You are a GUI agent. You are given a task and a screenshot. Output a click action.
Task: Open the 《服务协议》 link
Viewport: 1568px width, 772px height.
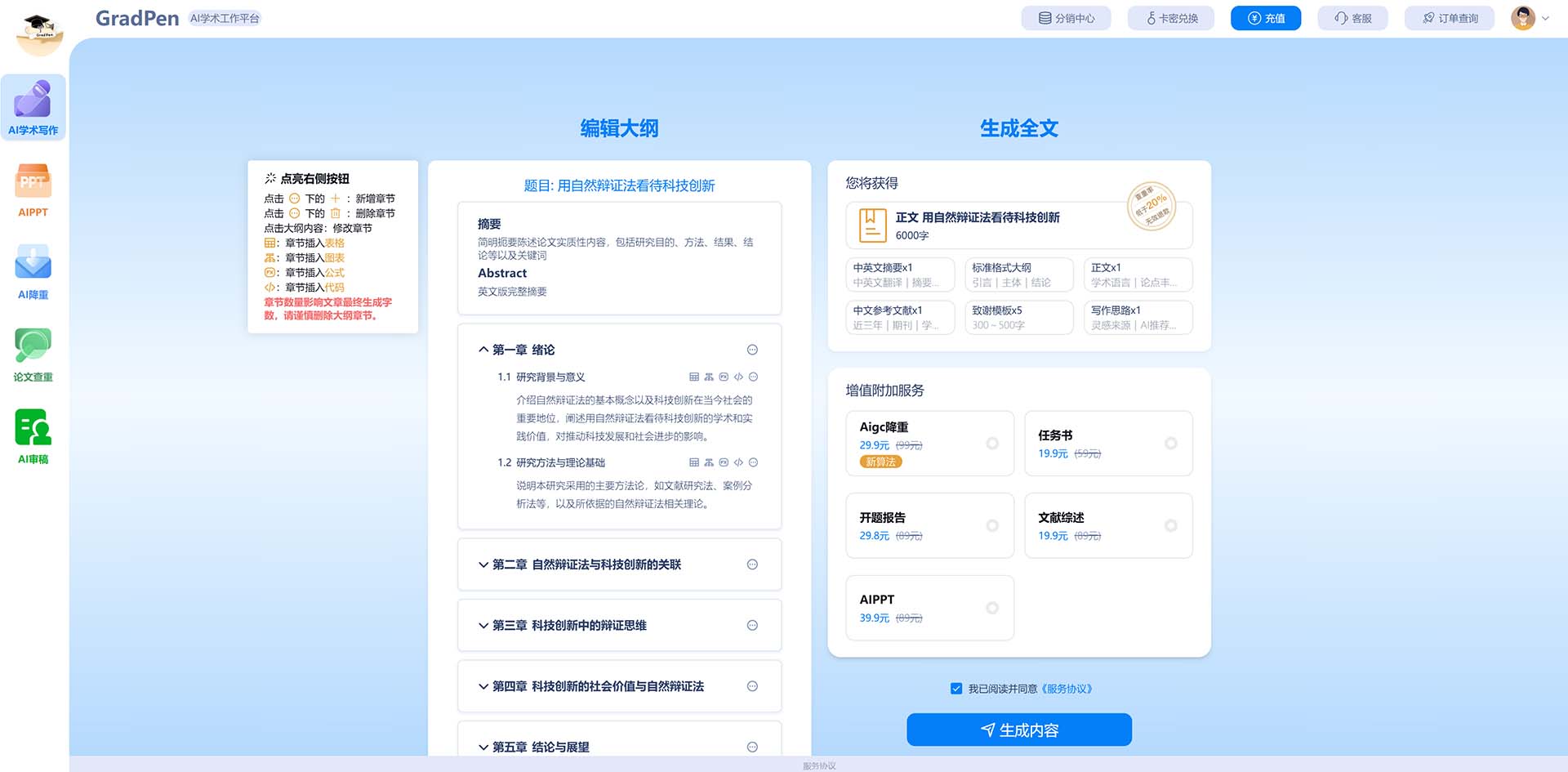pyautogui.click(x=1067, y=689)
